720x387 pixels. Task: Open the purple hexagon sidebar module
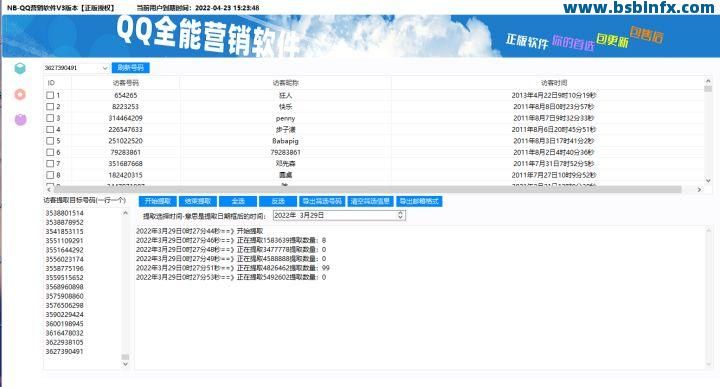[20, 120]
